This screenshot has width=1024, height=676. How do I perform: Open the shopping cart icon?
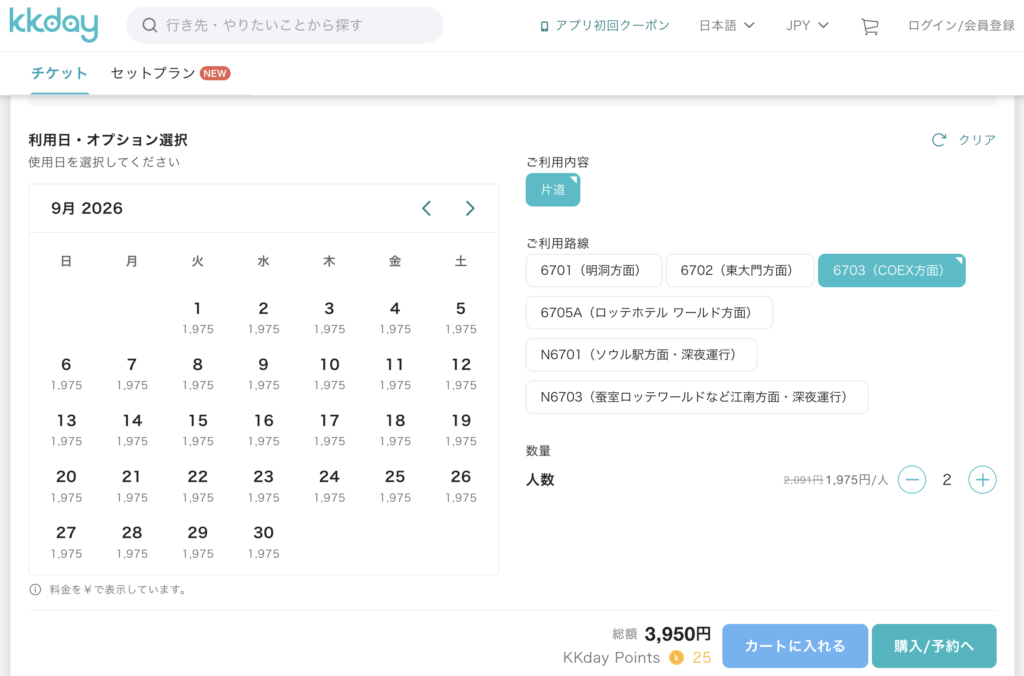pos(869,26)
